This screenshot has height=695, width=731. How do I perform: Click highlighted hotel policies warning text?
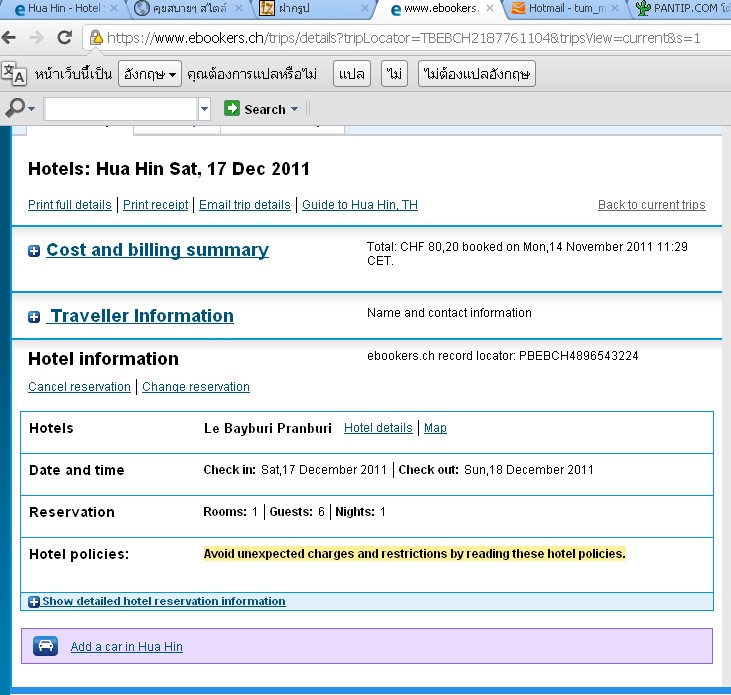coord(414,553)
